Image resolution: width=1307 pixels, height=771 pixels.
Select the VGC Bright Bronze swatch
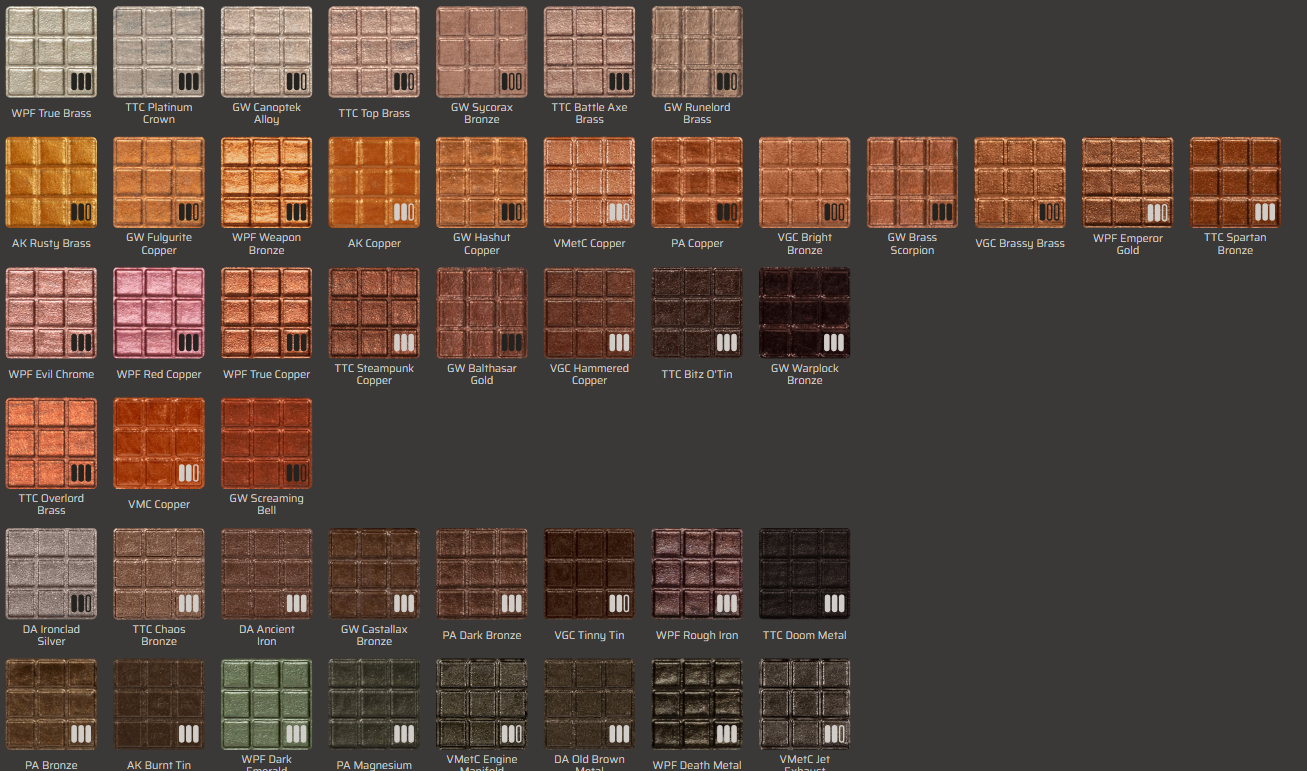(805, 183)
